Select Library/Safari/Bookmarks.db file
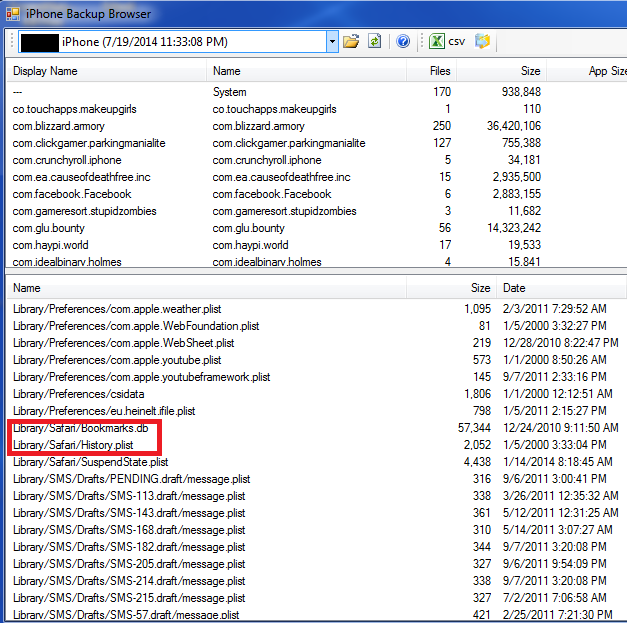Screen dimensions: 627x623 317,428
